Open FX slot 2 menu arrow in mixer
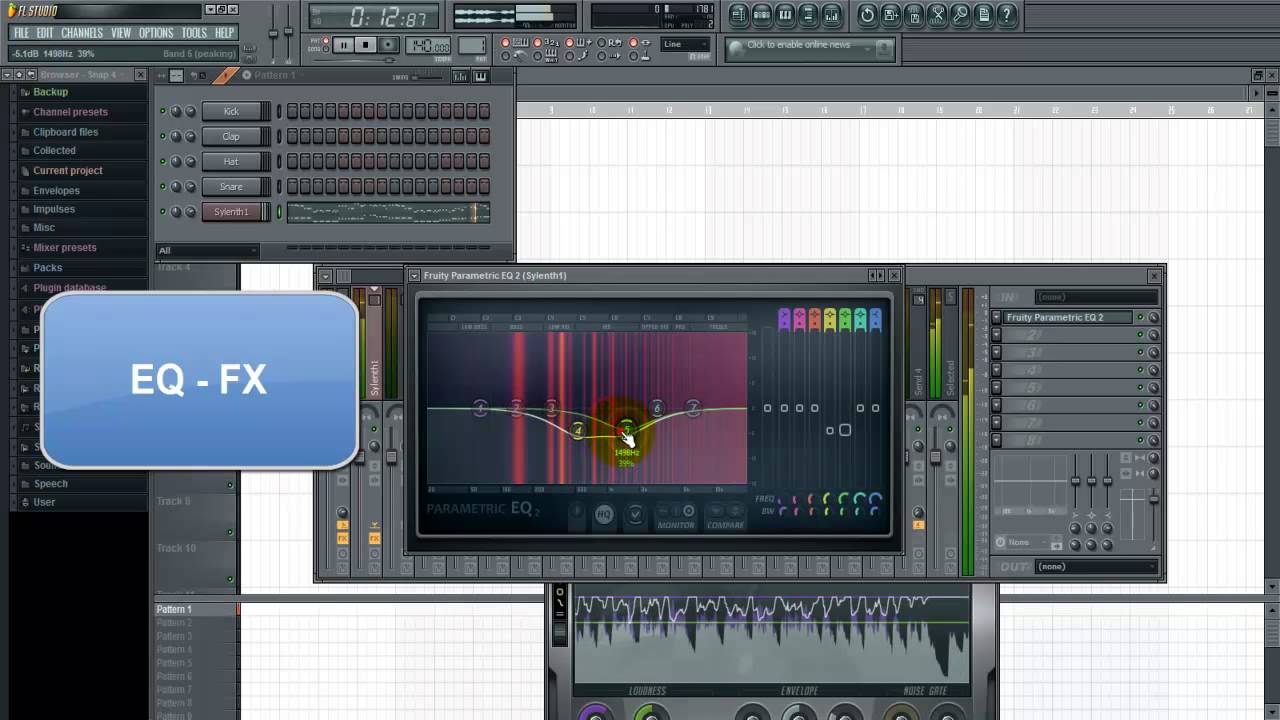1280x720 pixels. [x=997, y=335]
